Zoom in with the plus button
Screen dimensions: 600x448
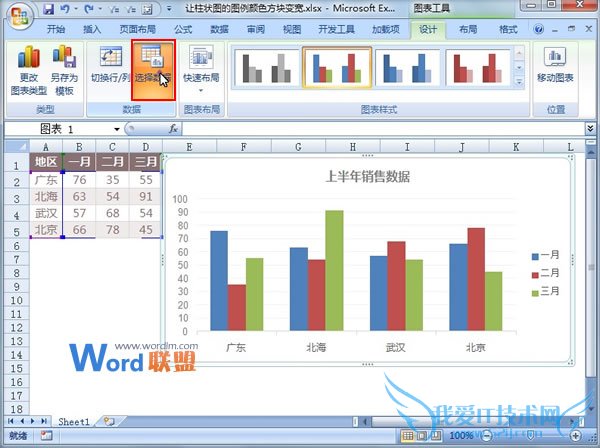pyautogui.click(x=576, y=435)
